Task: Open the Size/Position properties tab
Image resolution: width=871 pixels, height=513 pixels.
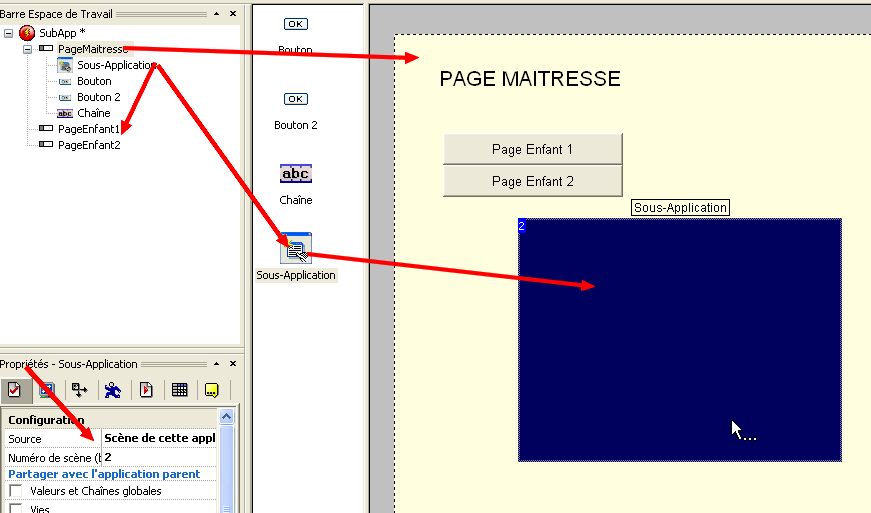Action: pos(79,390)
